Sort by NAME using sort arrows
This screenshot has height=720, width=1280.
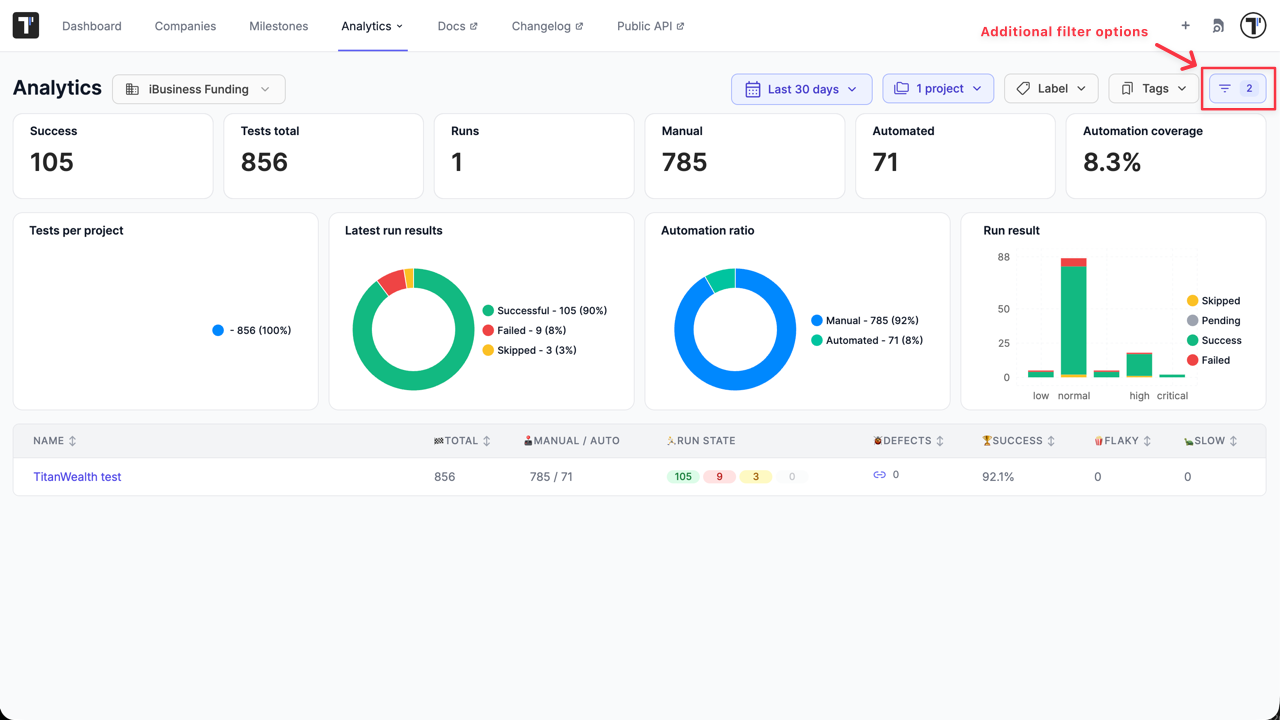point(72,441)
